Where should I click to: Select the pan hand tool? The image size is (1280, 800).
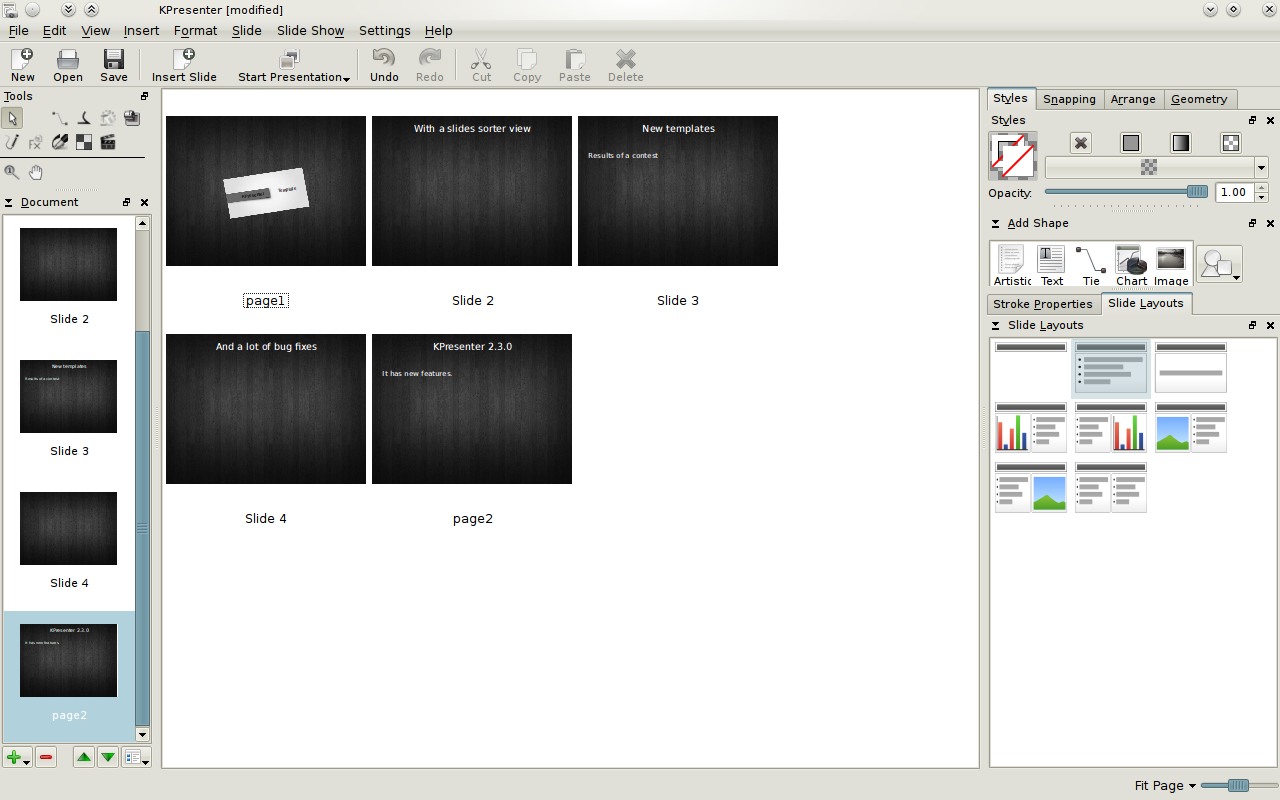[35, 172]
